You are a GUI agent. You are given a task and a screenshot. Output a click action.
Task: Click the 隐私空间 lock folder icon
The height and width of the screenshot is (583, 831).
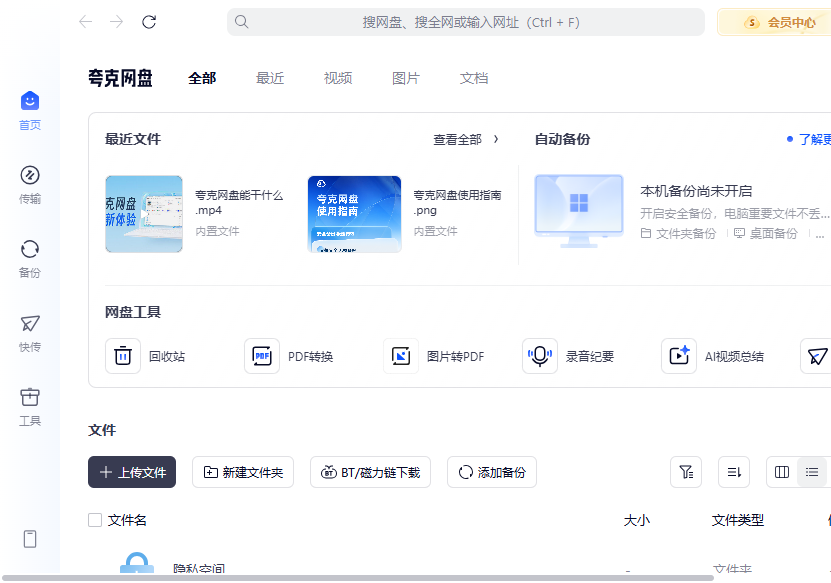(137, 563)
